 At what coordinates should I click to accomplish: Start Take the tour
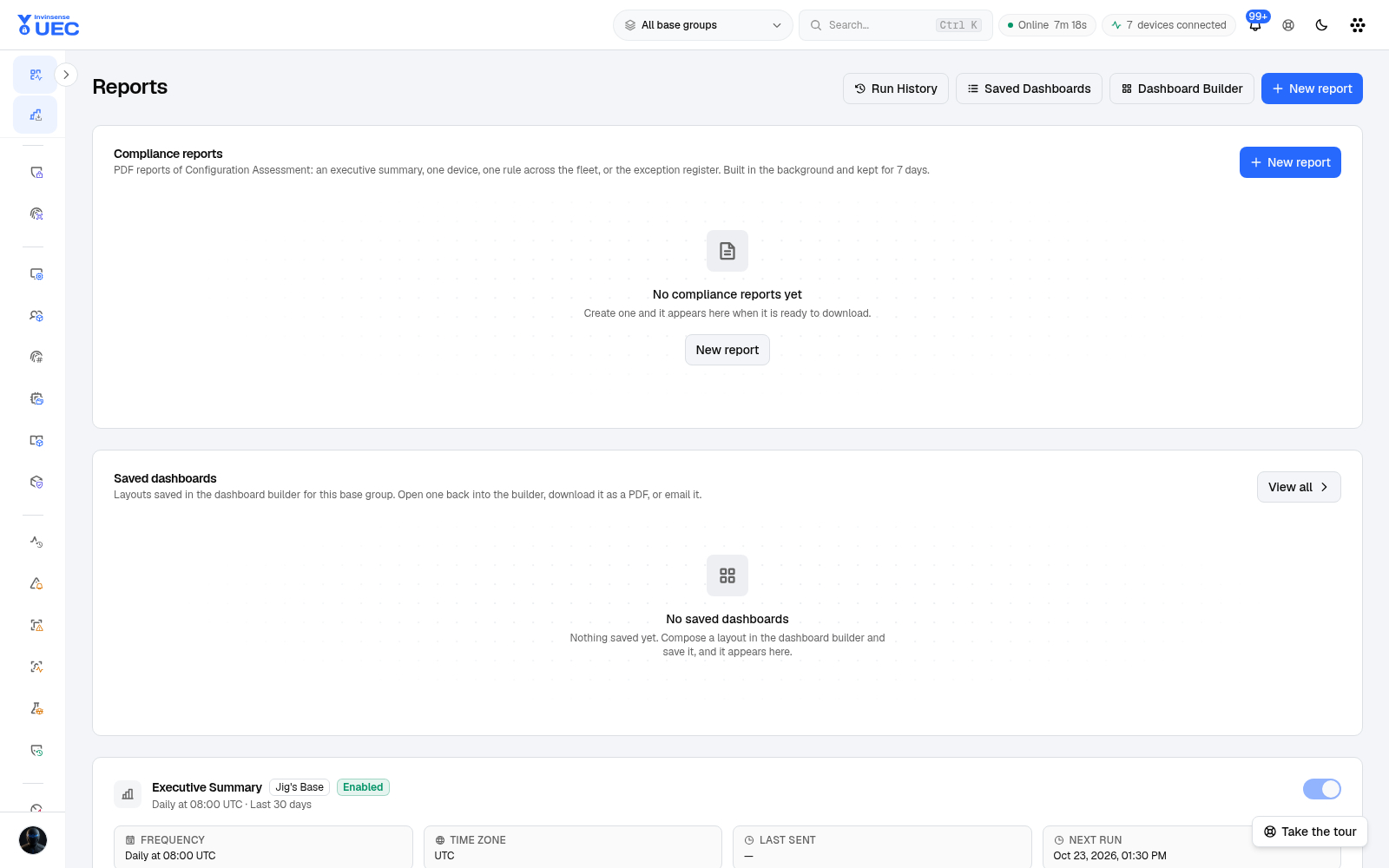1310,832
